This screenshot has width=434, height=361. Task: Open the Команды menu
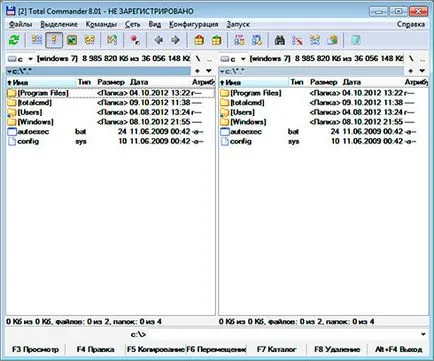tap(101, 24)
